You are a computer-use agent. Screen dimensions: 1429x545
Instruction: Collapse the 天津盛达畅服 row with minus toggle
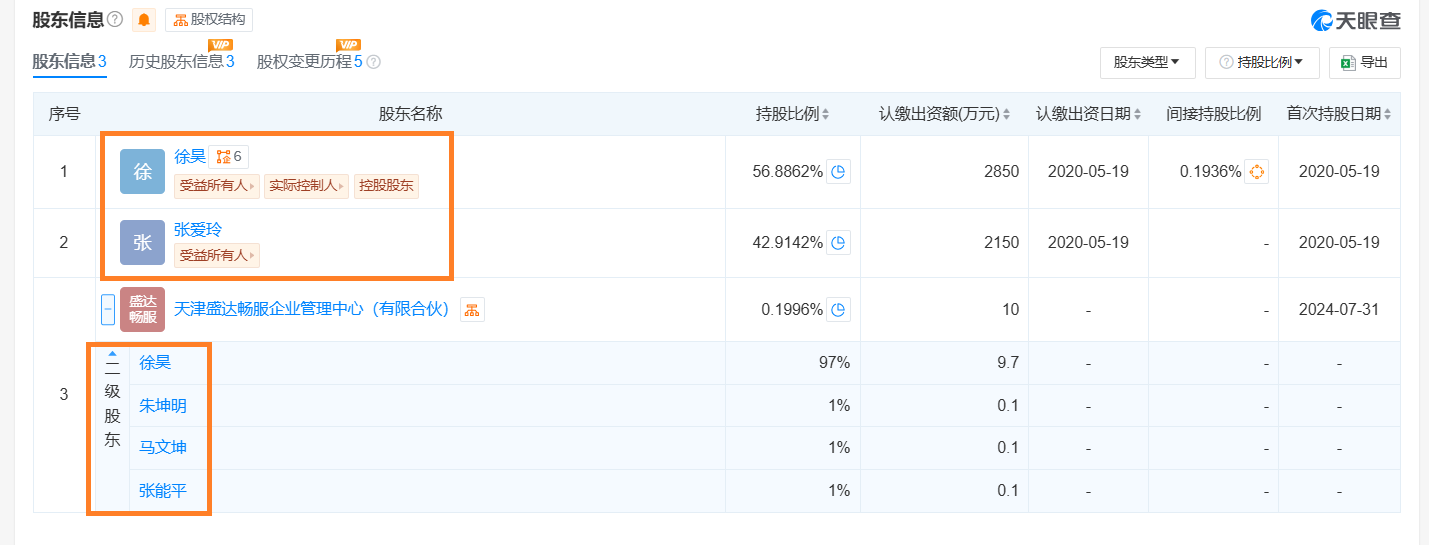coord(108,309)
